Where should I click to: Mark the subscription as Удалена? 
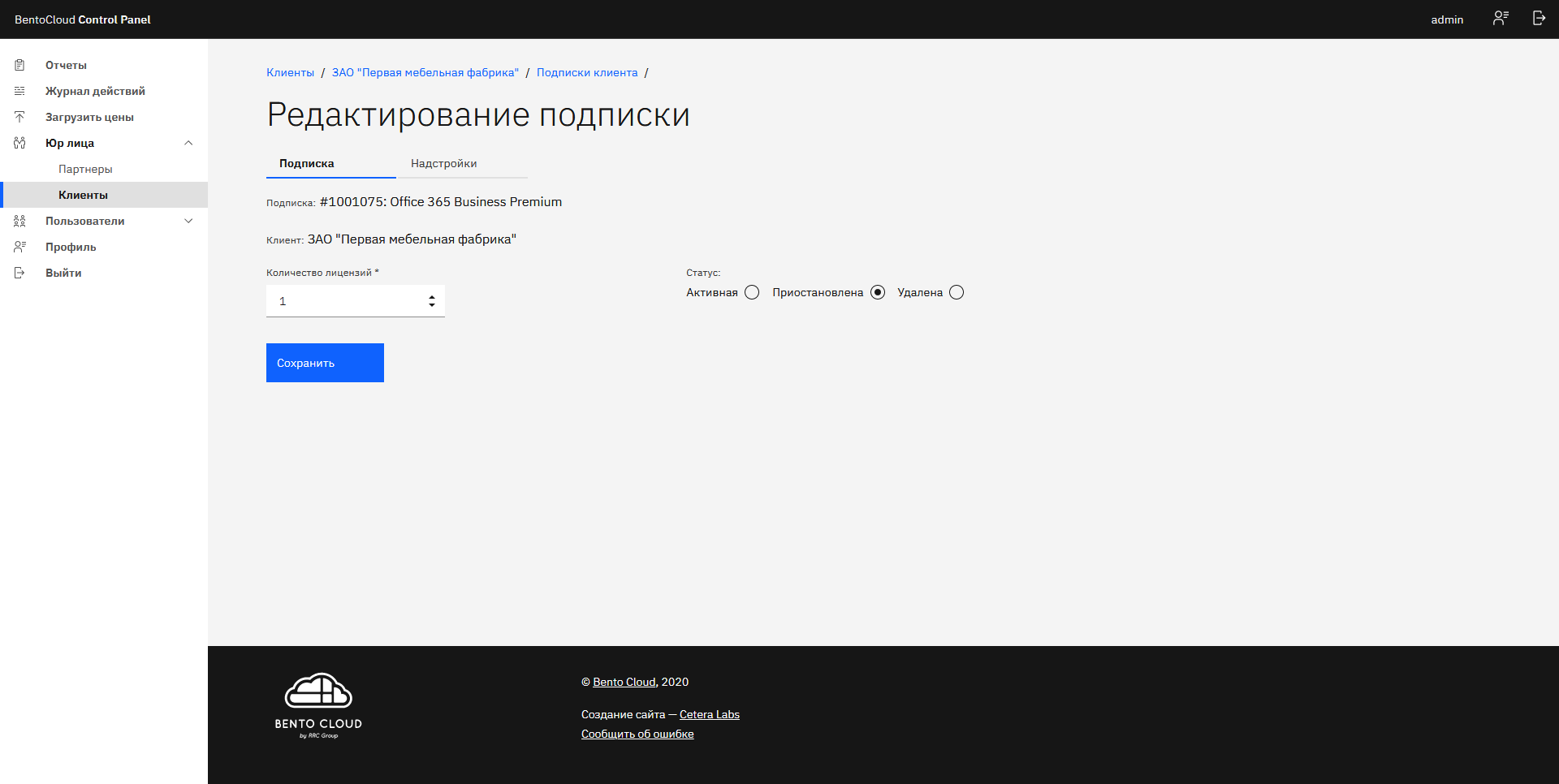click(957, 292)
